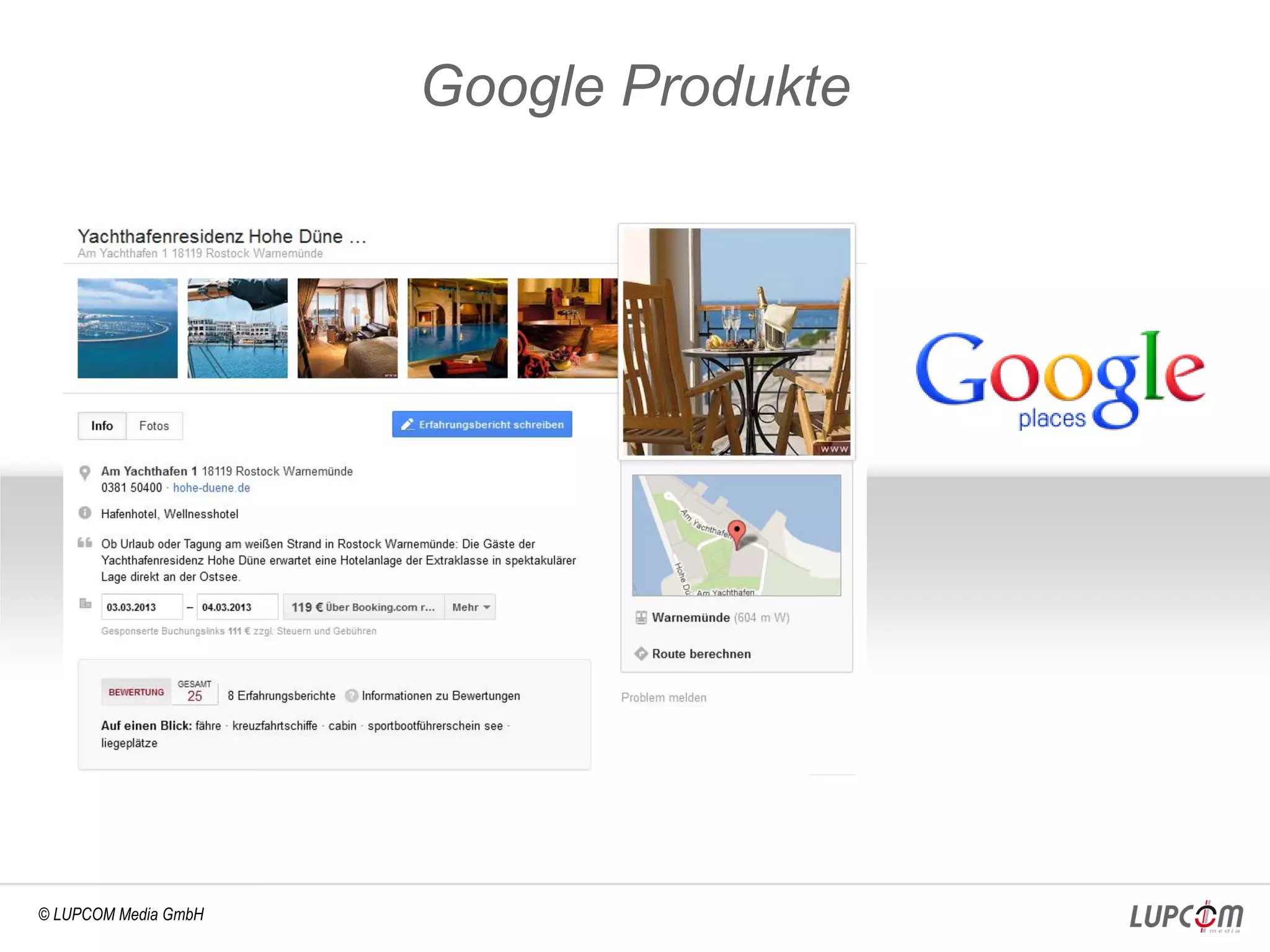Click the info circle icon next to Hafenhotel
1270x952 pixels.
point(85,513)
